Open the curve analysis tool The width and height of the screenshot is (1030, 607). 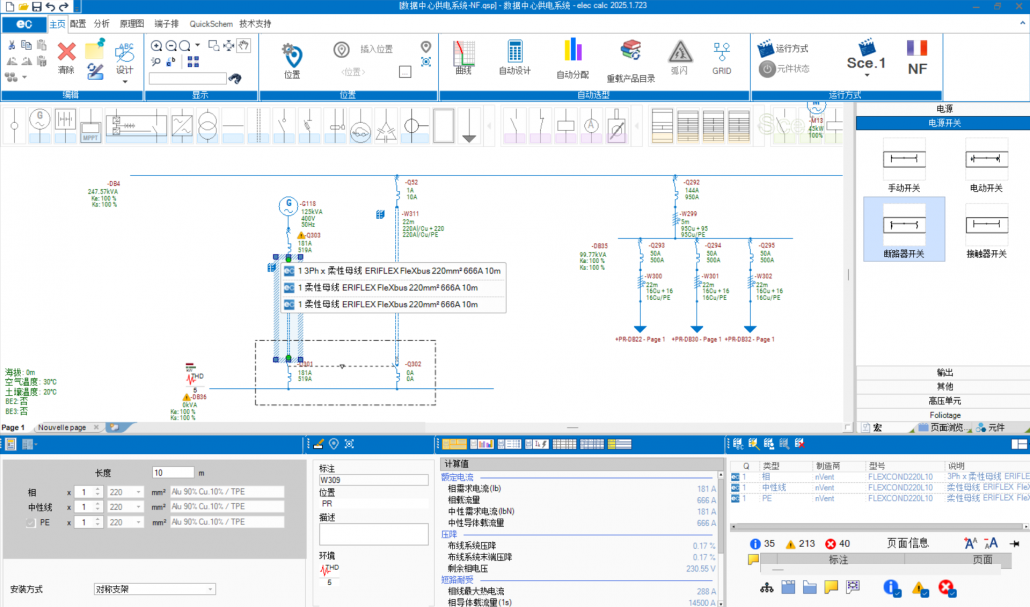tap(463, 56)
